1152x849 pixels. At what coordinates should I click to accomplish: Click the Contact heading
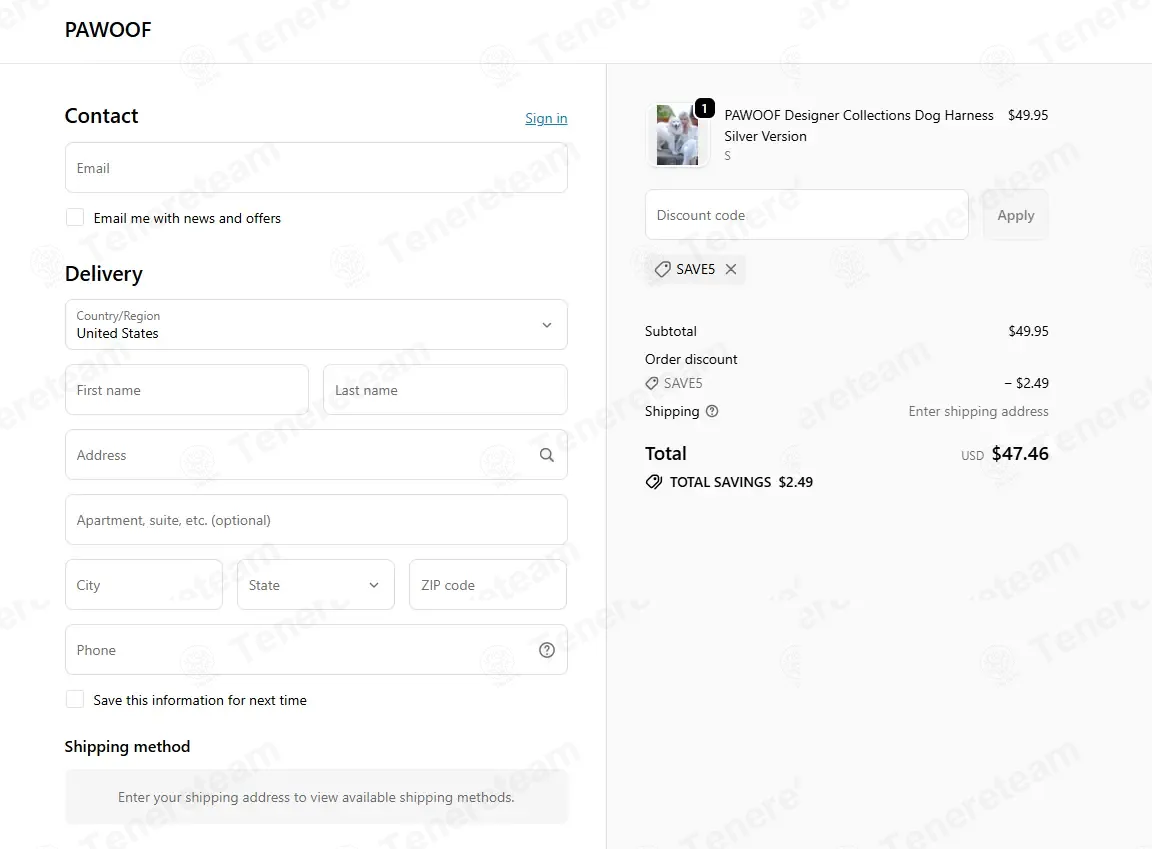[x=101, y=116]
